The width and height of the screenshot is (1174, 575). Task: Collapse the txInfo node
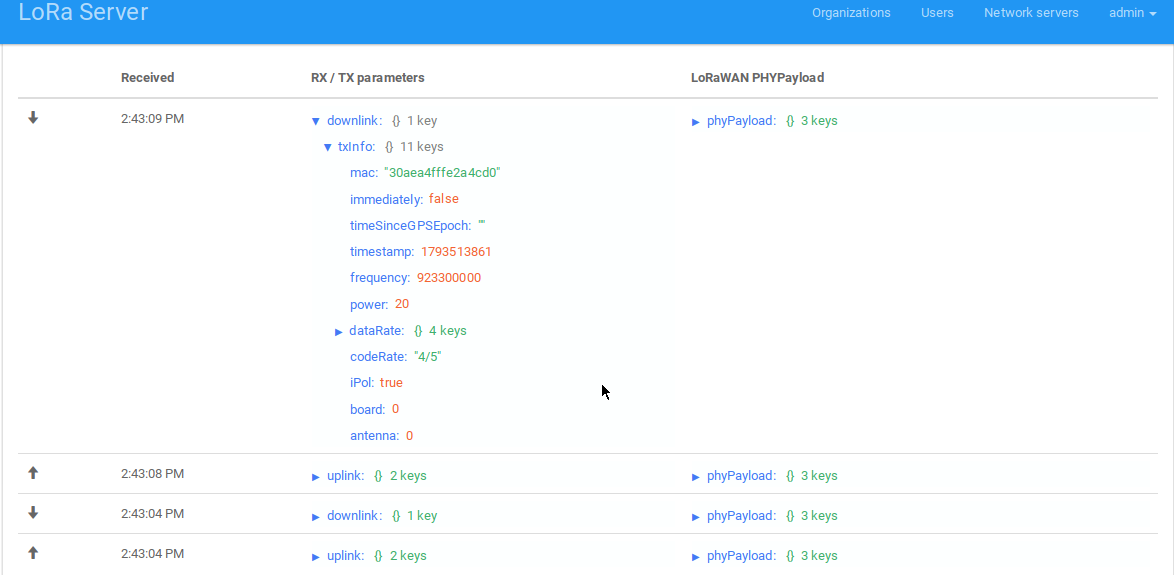click(327, 147)
